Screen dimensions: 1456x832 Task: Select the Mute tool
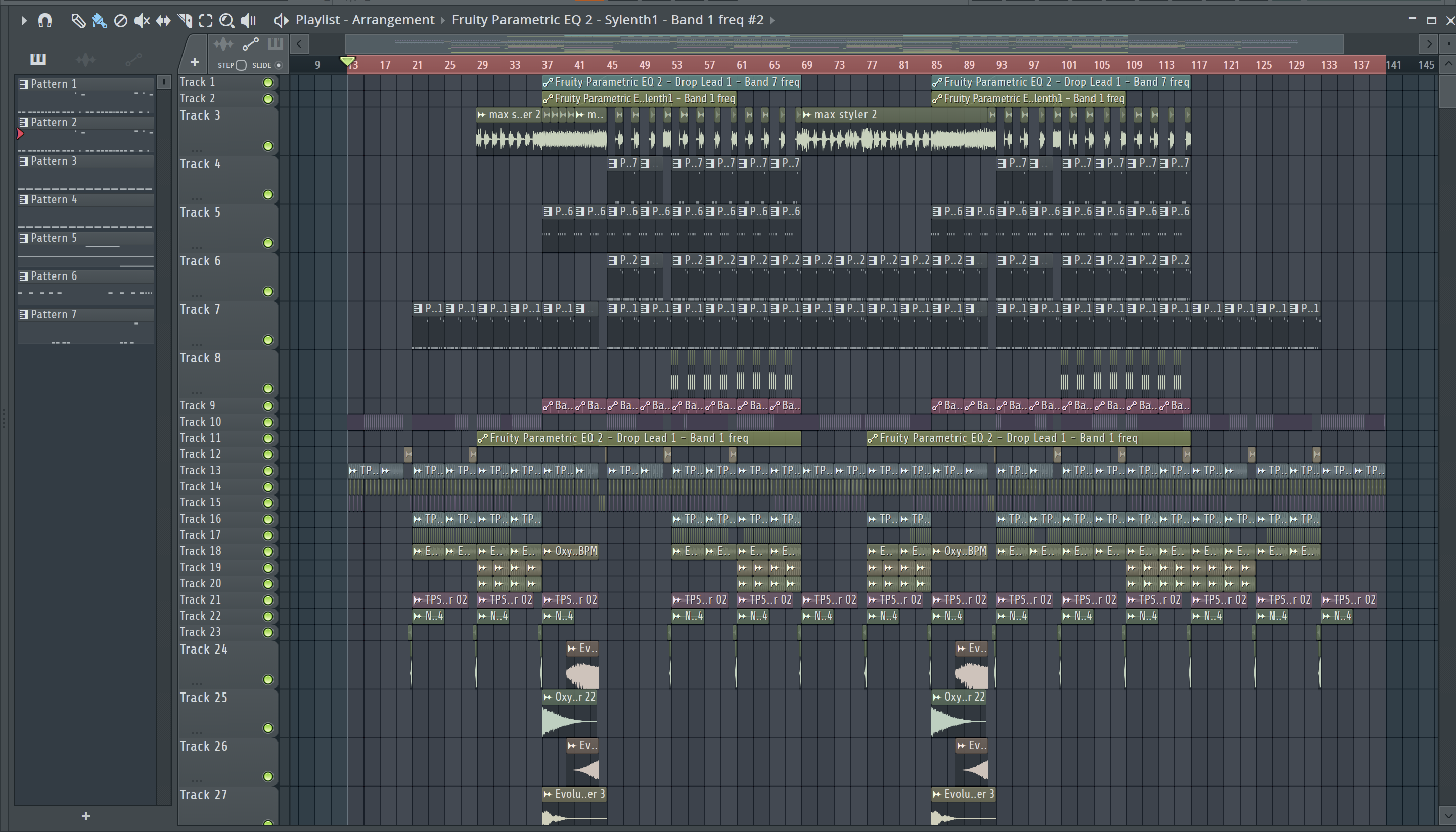(142, 21)
